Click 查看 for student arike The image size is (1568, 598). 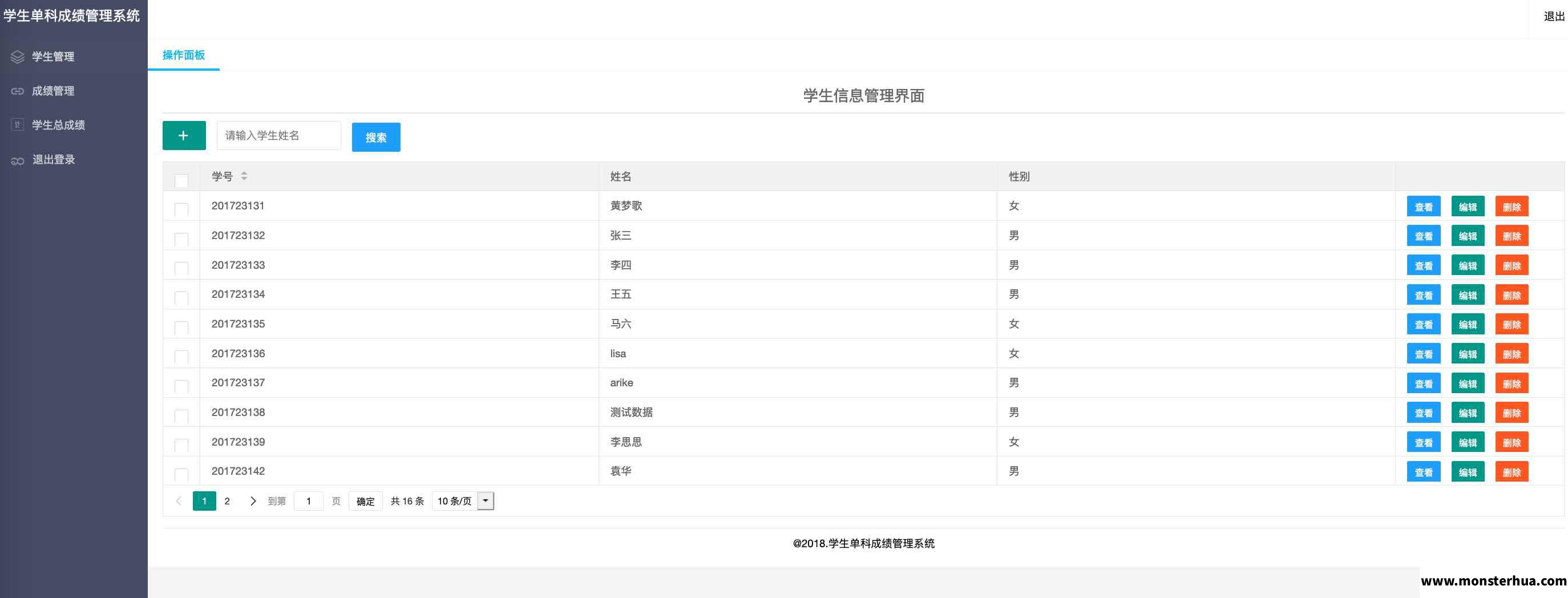coord(1424,383)
